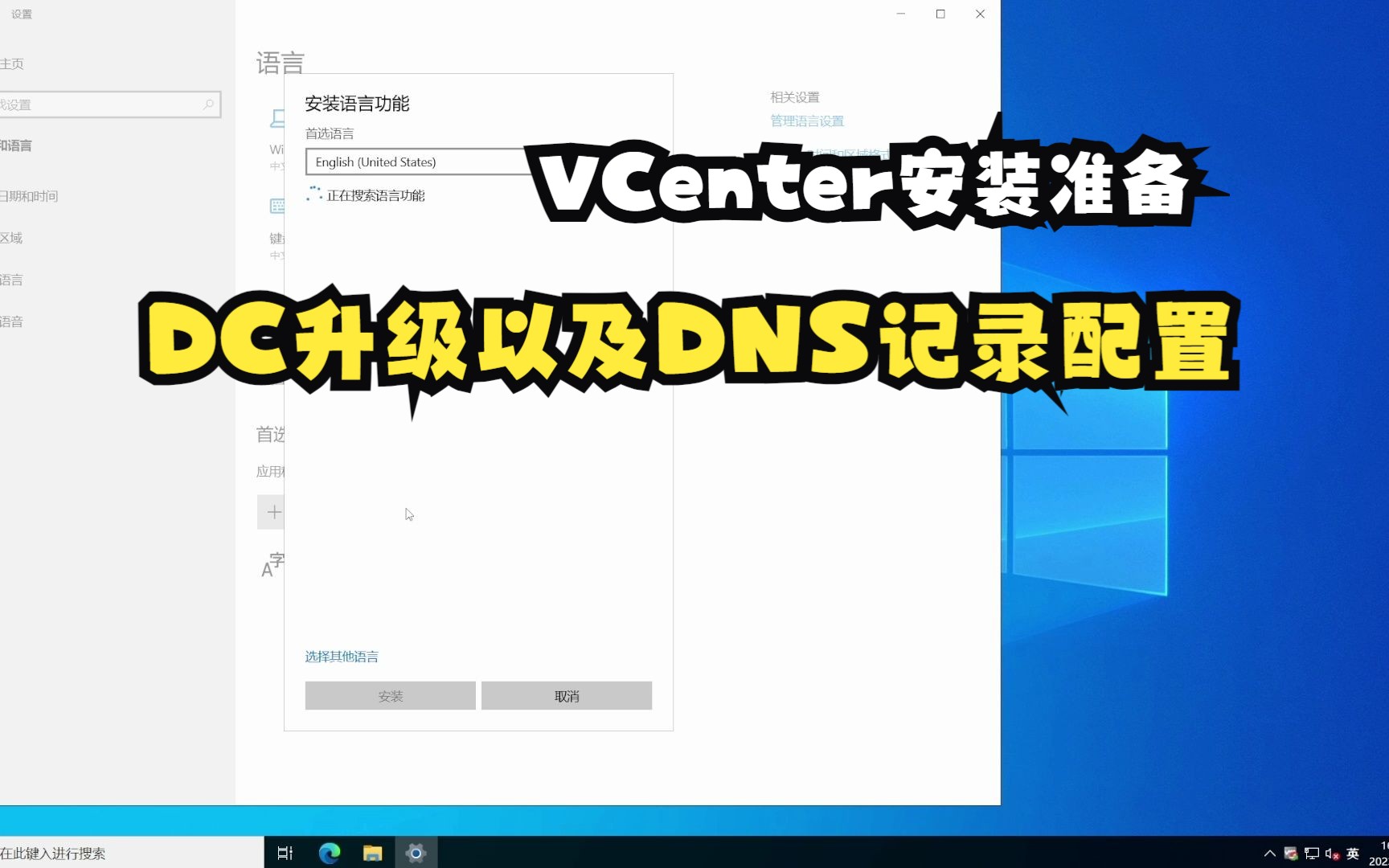
Task: Open the 管理语言设置 link
Action: coord(807,121)
